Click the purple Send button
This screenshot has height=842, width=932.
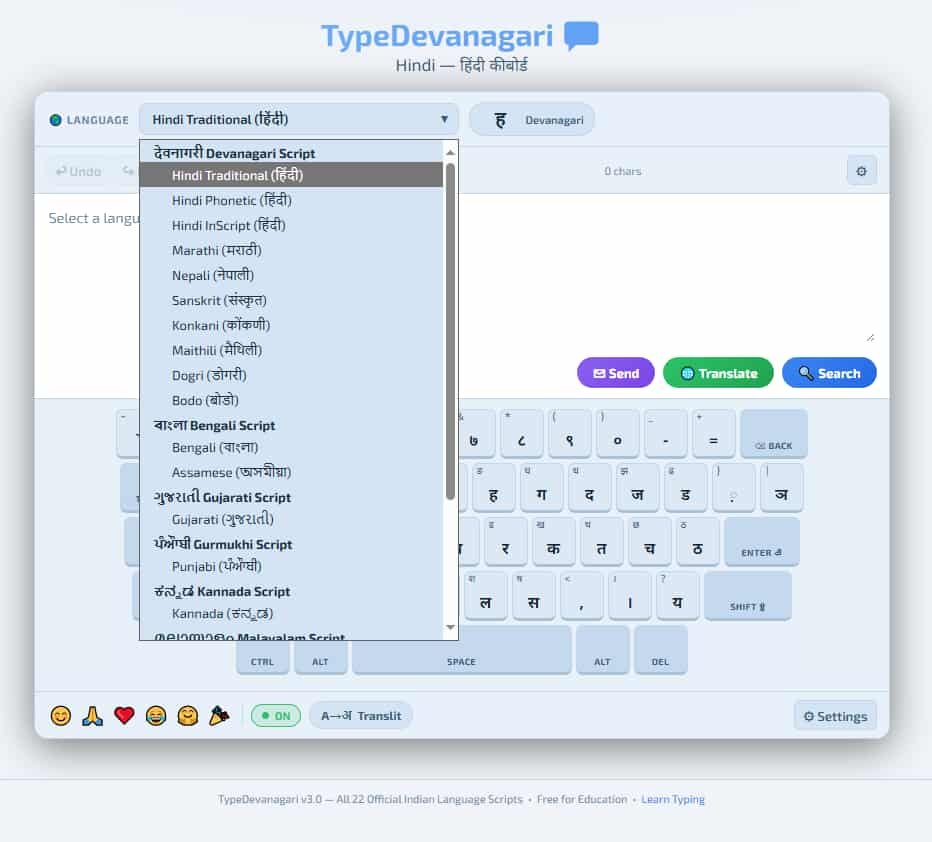(616, 373)
